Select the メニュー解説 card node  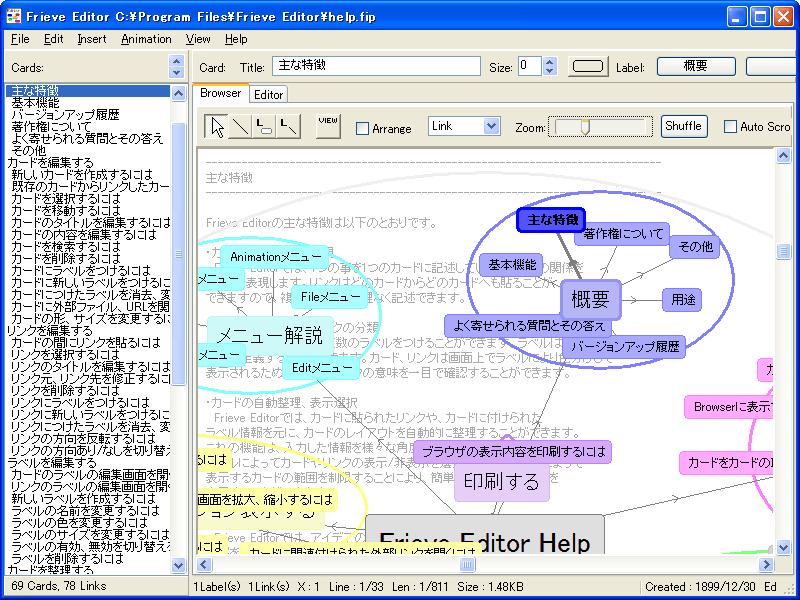(270, 336)
